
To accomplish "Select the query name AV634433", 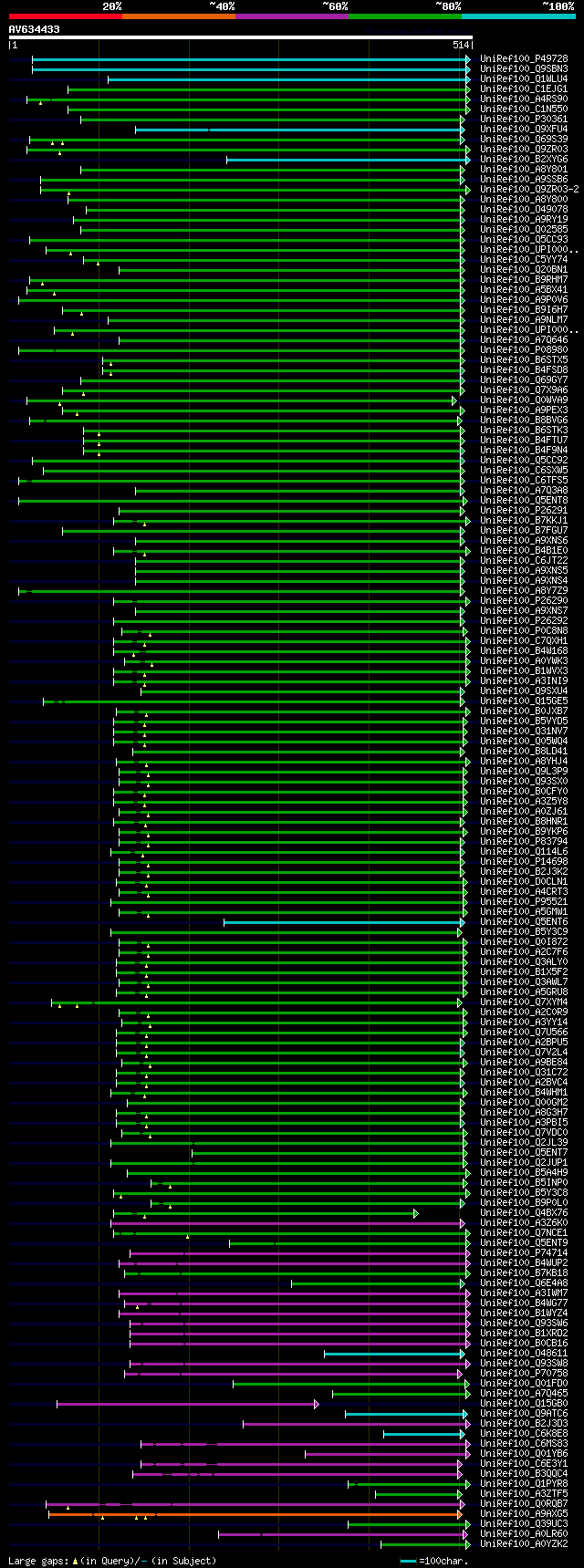I will pos(35,29).
